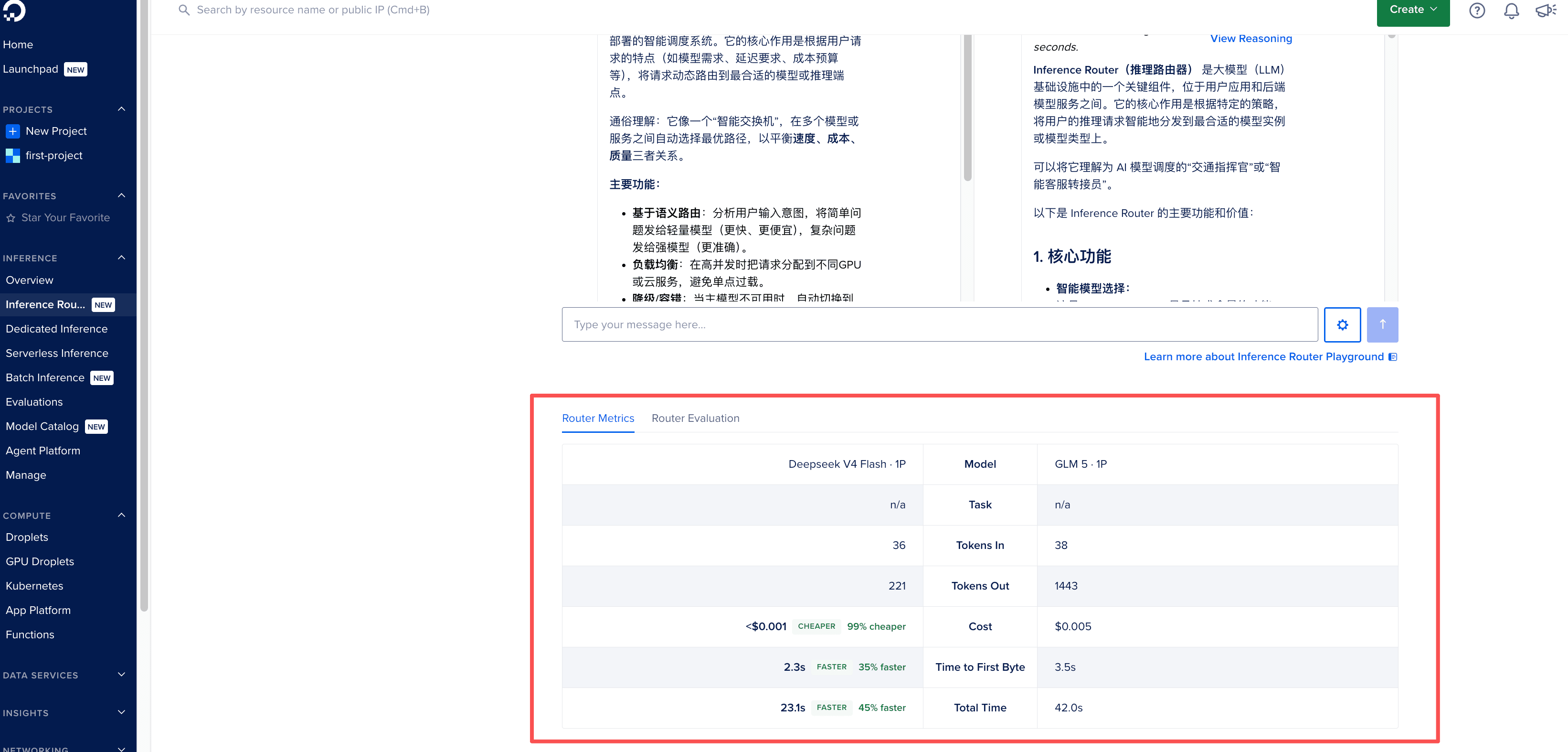
Task: Open Kubernetes page
Action: coord(34,586)
